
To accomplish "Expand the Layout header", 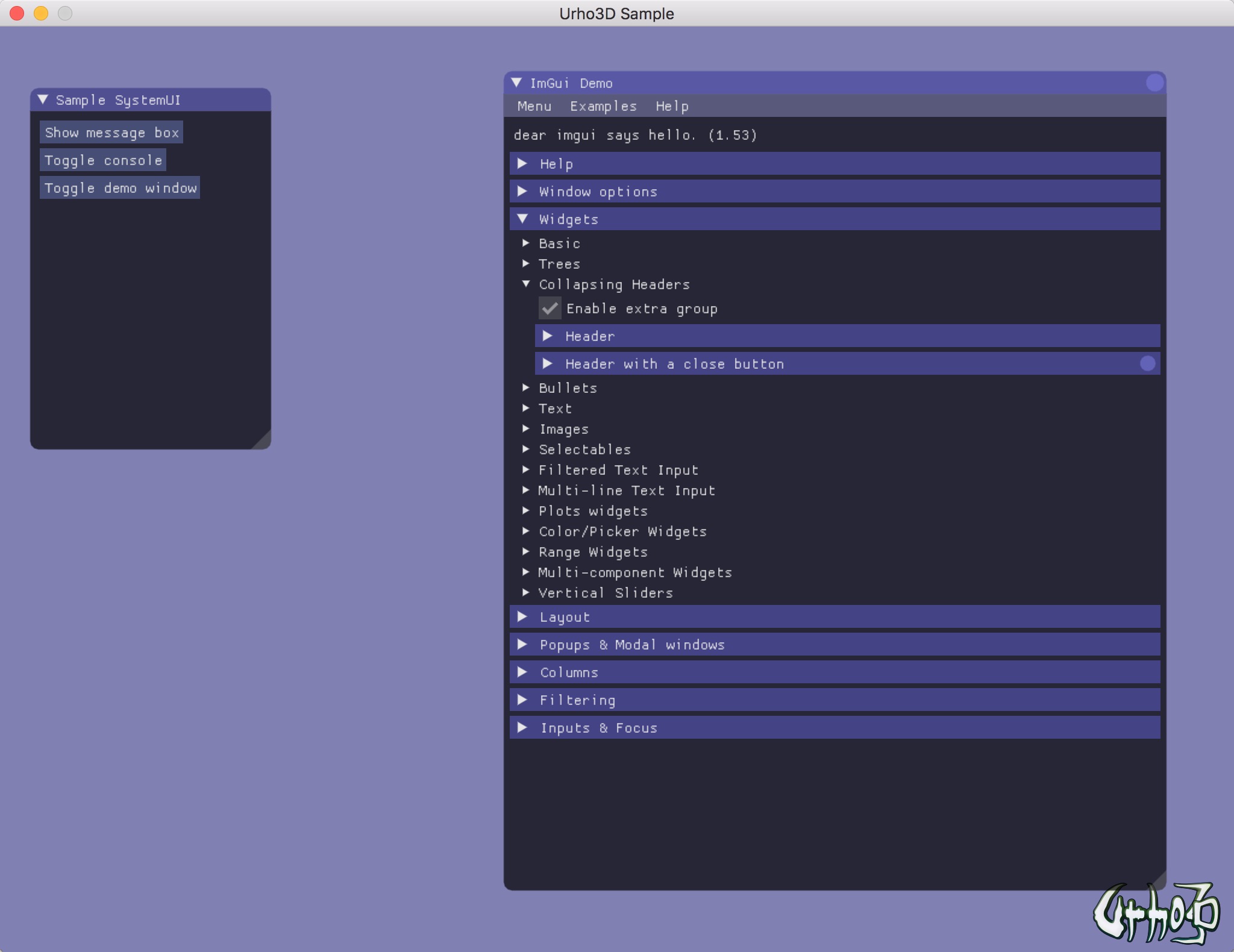I will point(835,617).
